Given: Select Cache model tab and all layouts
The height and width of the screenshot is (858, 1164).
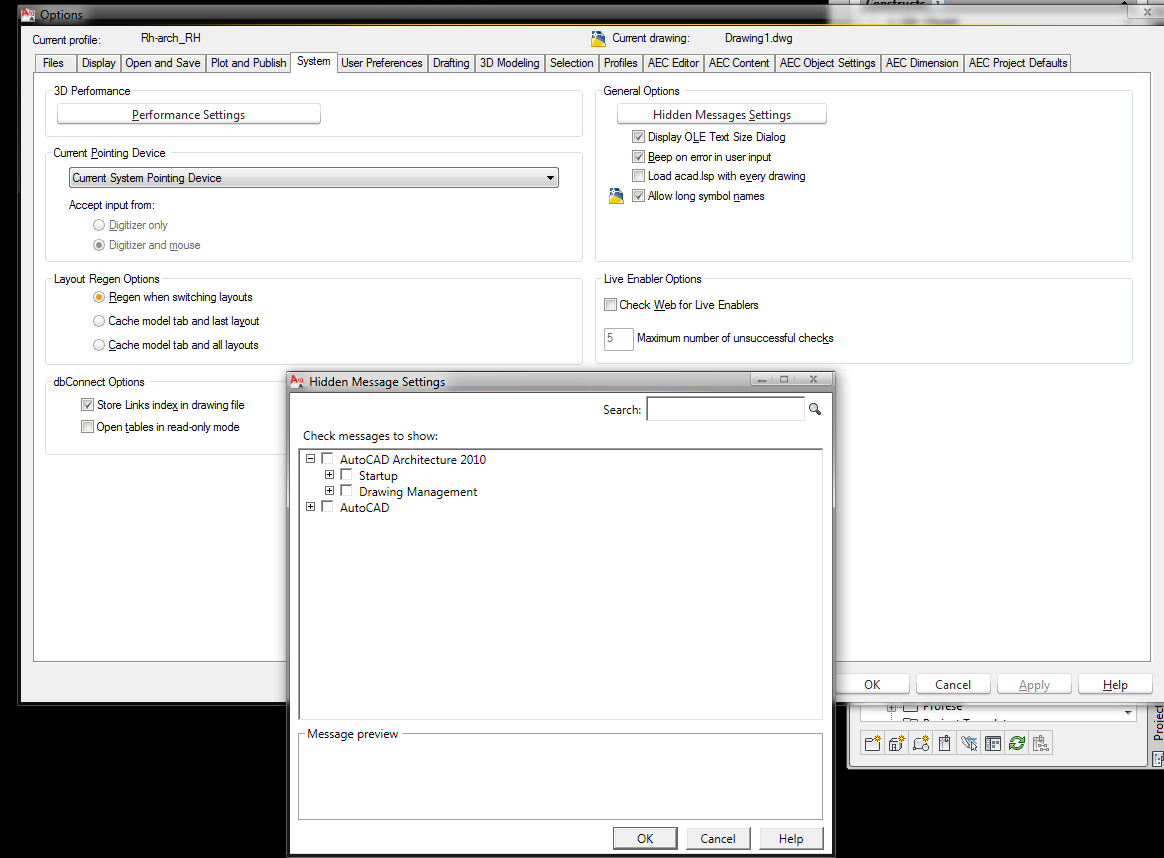Looking at the screenshot, I should point(99,345).
